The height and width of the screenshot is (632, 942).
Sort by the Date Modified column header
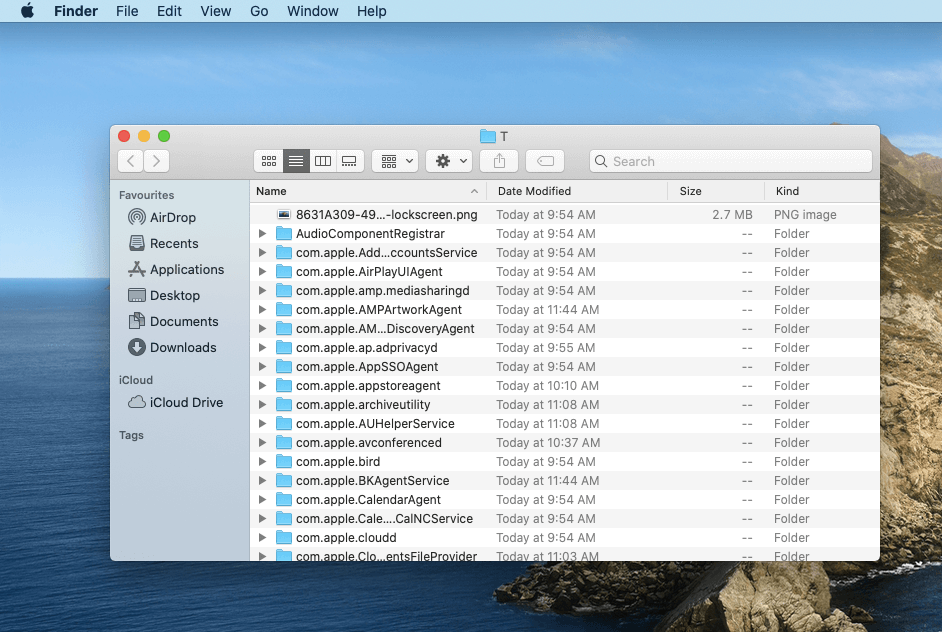coord(577,191)
